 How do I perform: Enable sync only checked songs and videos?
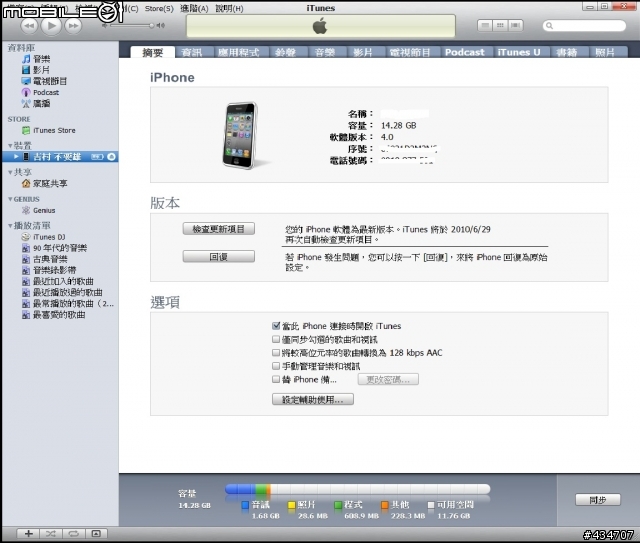point(276,339)
